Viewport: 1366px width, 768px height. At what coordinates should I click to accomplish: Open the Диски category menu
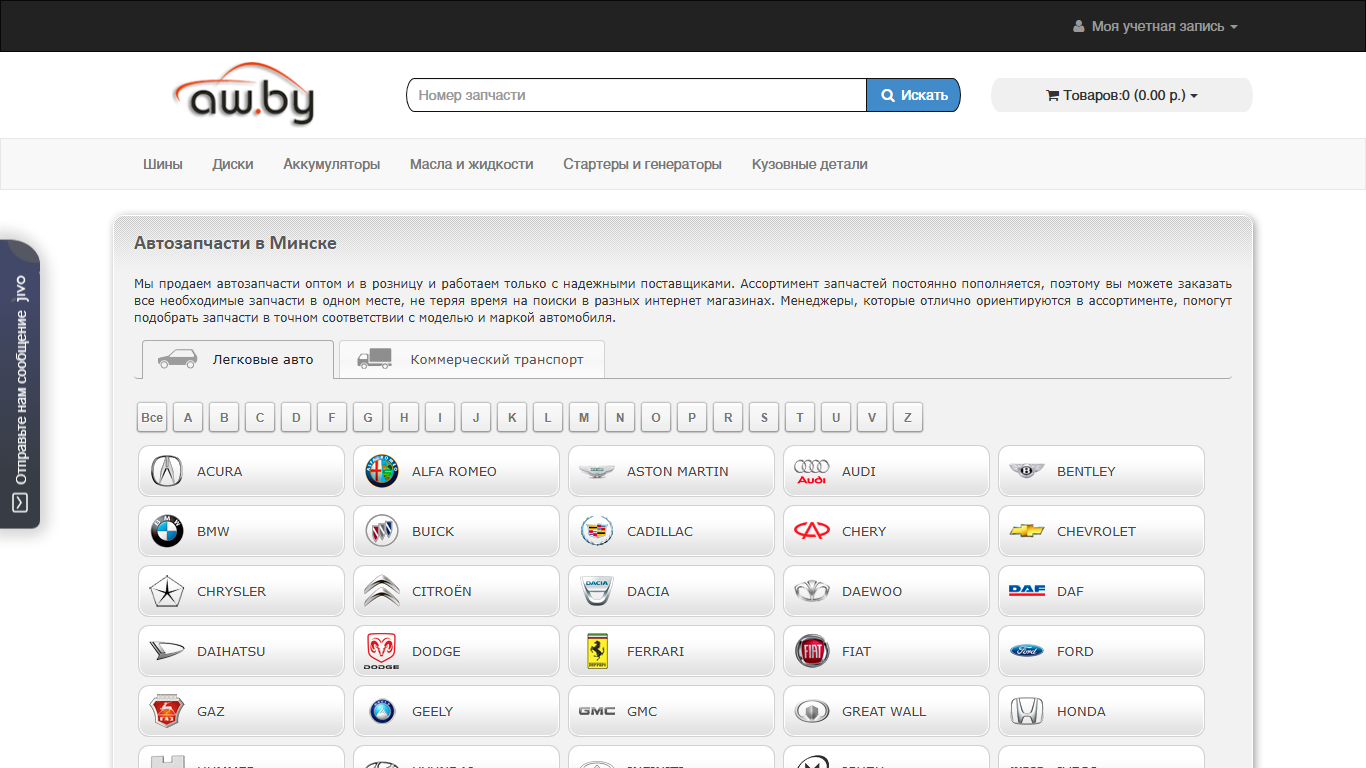tap(233, 164)
